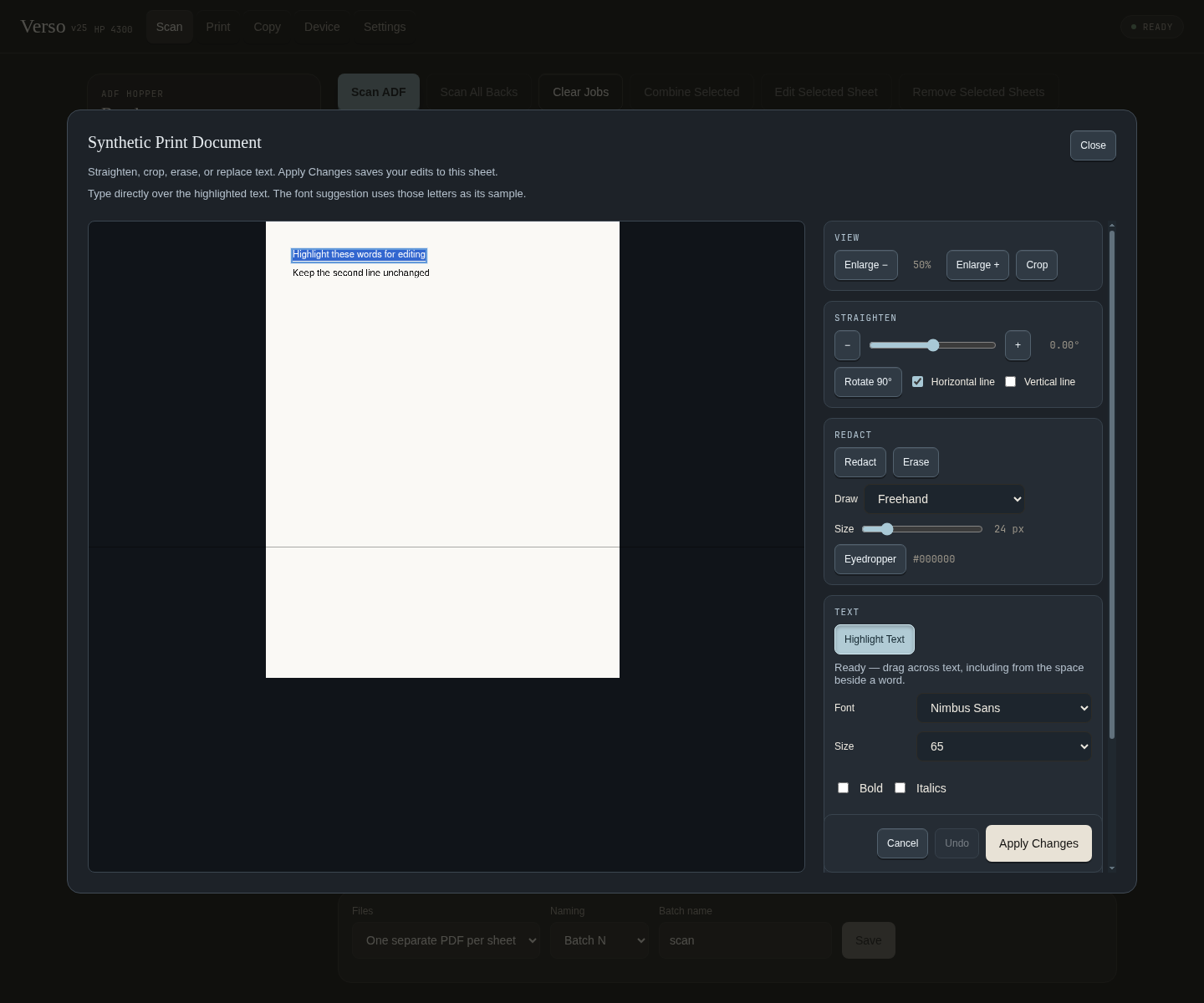Adjust the Straighten angle slider
This screenshot has width=1204, height=1003.
(932, 345)
